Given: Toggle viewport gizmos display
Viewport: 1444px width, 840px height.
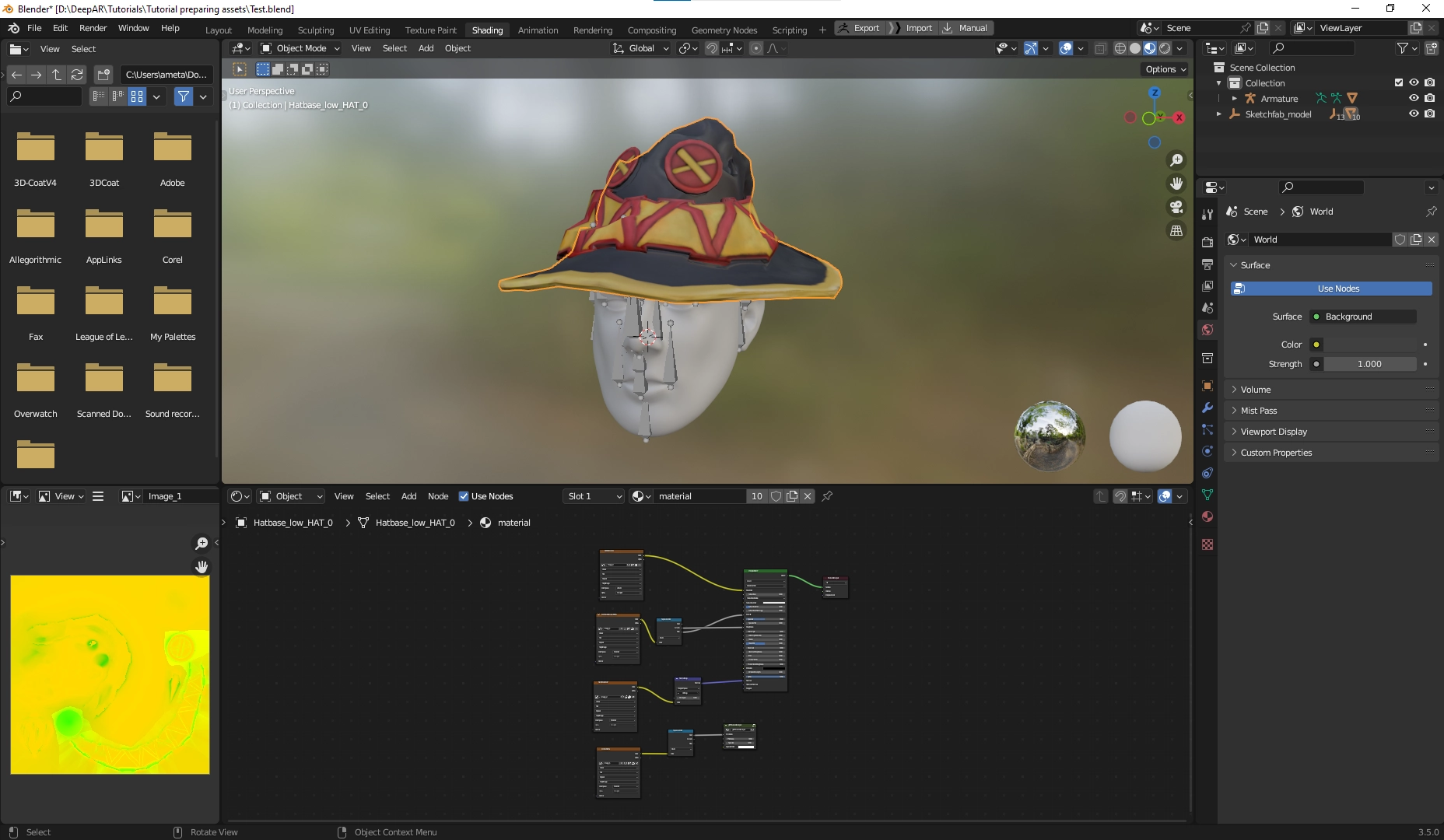Looking at the screenshot, I should pyautogui.click(x=1031, y=48).
